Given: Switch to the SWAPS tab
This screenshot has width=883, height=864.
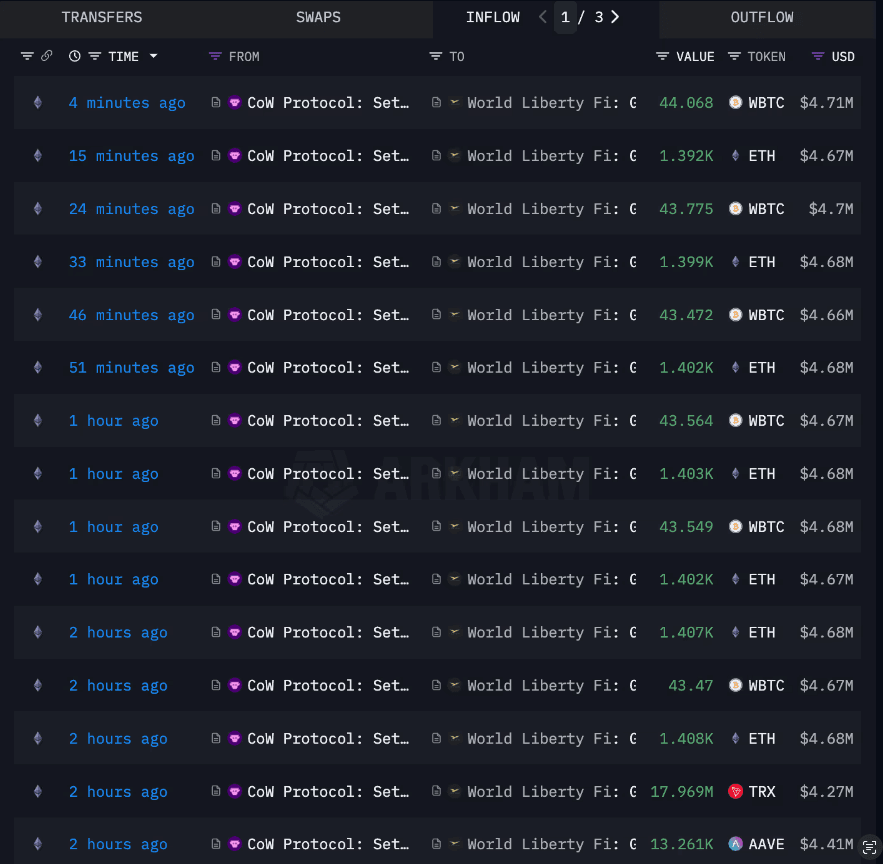Looking at the screenshot, I should tap(318, 17).
